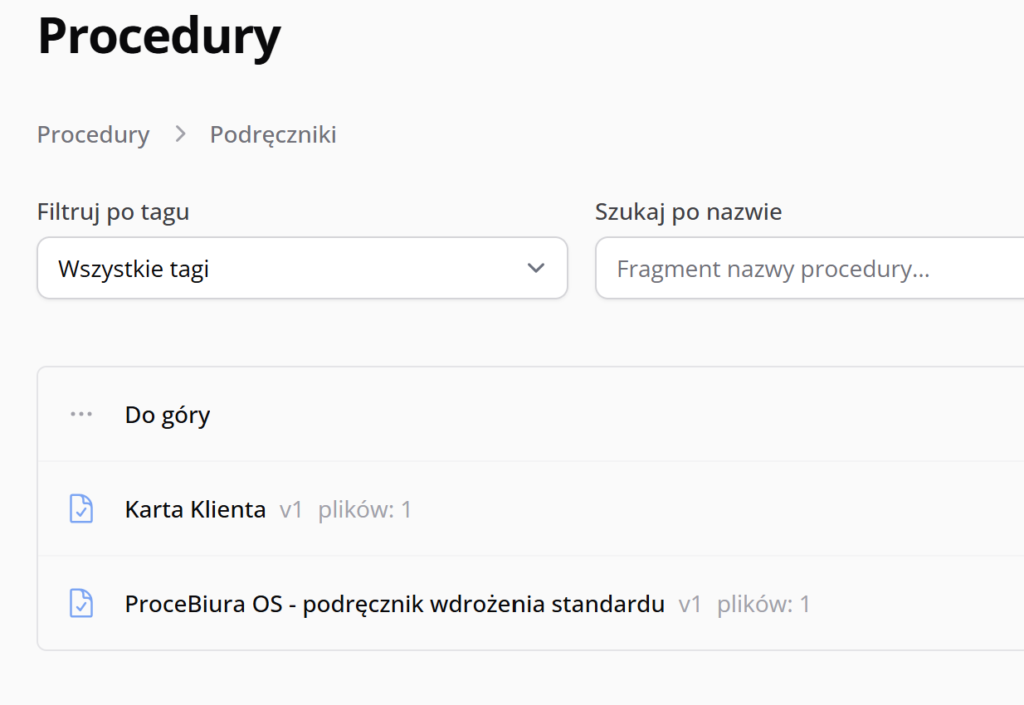Click the breadcrumb separator chevron icon
Viewport: 1024px width, 705px height.
click(180, 134)
